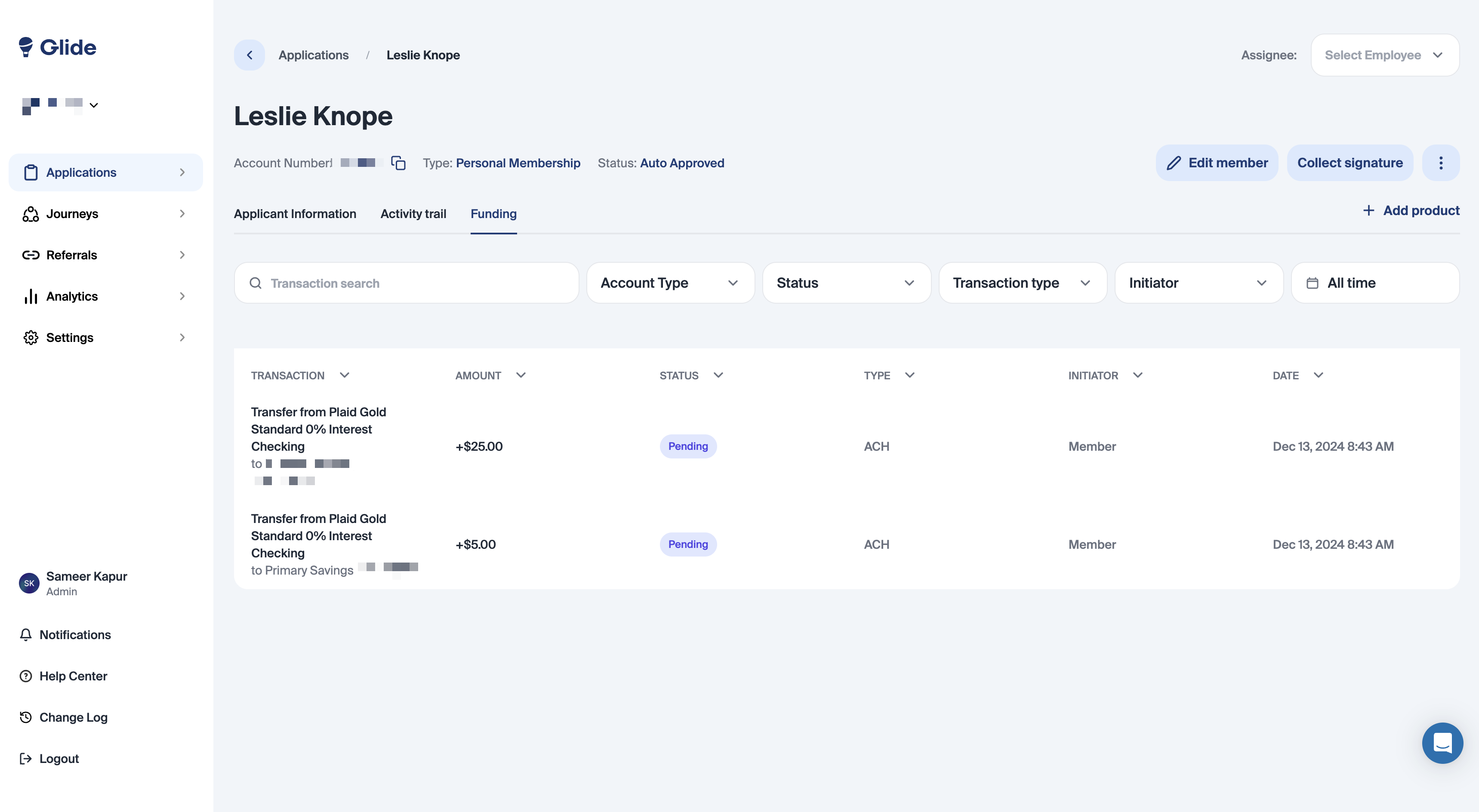
Task: Click the back arrow button beside Applications breadcrumb
Action: [249, 55]
